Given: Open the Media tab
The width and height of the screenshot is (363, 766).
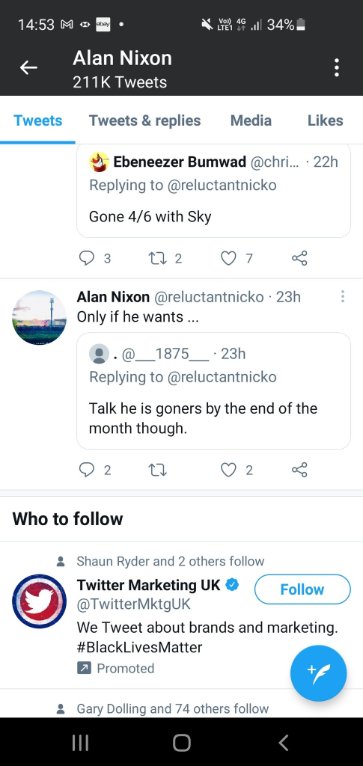Looking at the screenshot, I should (x=251, y=120).
